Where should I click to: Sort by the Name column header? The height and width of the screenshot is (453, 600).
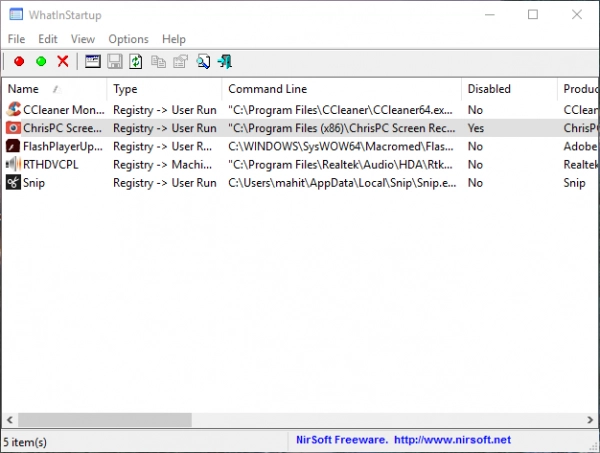point(54,89)
